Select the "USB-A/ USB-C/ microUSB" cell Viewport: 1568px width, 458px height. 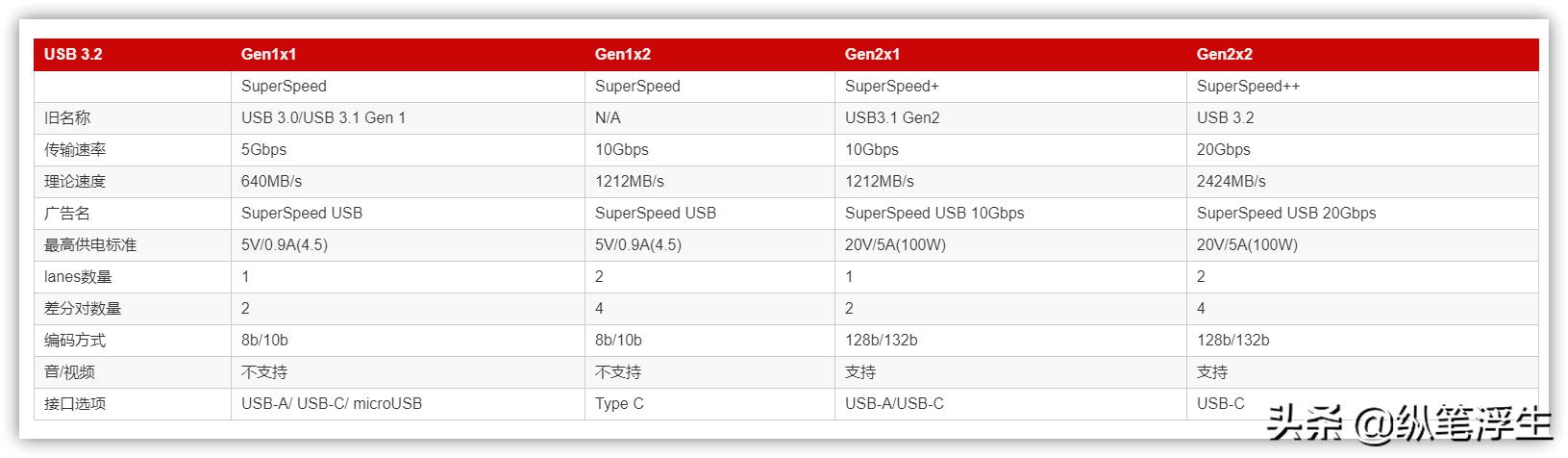(x=331, y=403)
